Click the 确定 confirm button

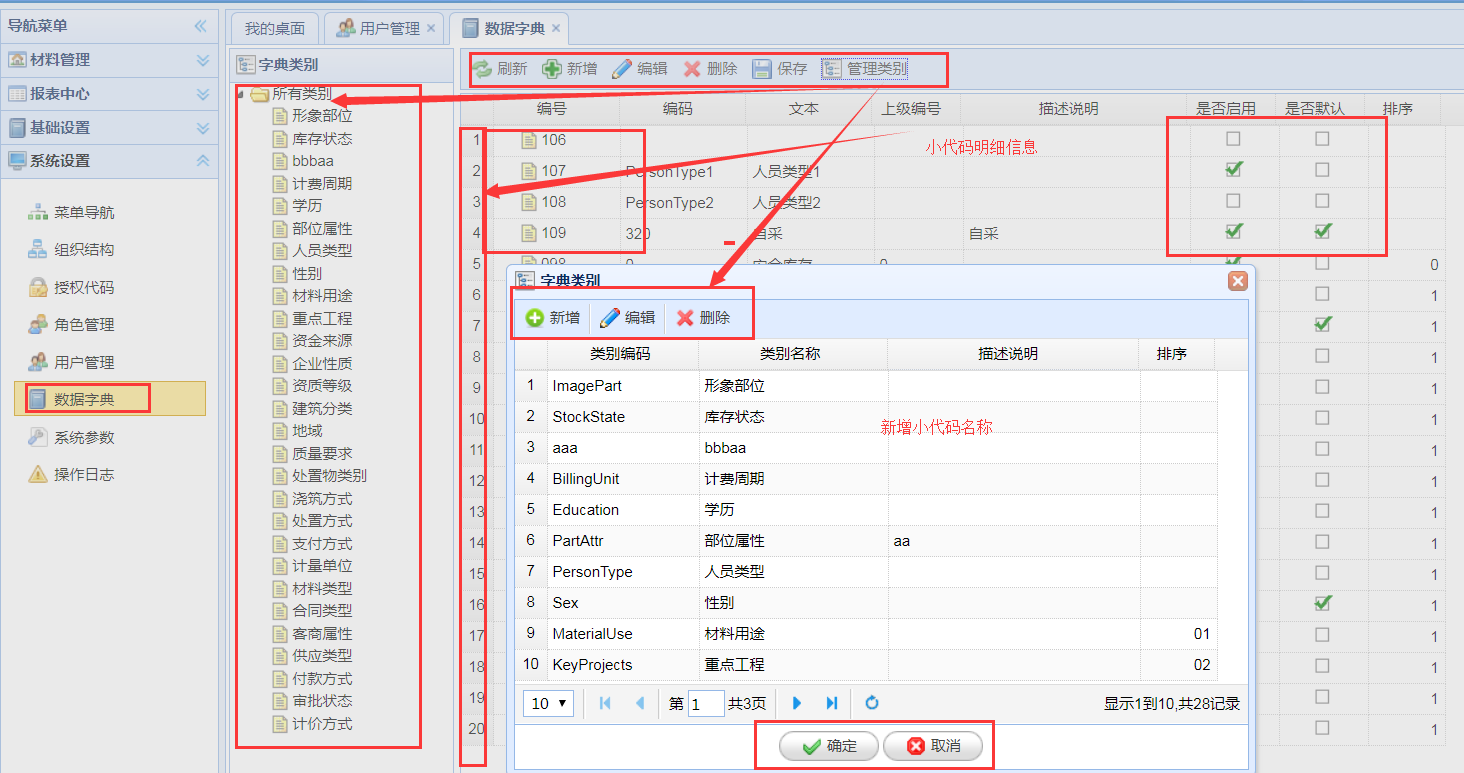click(829, 746)
